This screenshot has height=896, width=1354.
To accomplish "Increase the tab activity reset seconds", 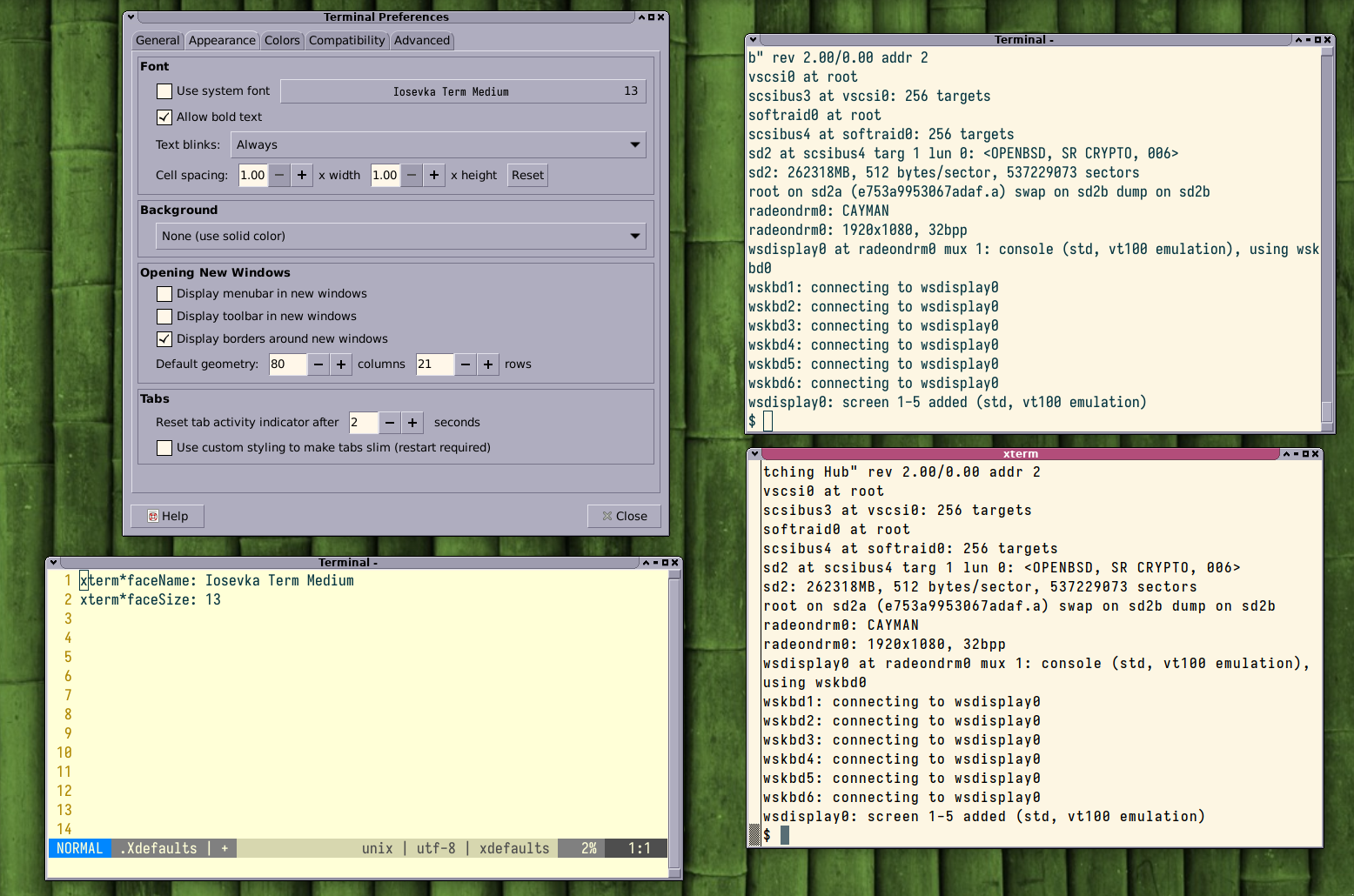I will point(412,423).
